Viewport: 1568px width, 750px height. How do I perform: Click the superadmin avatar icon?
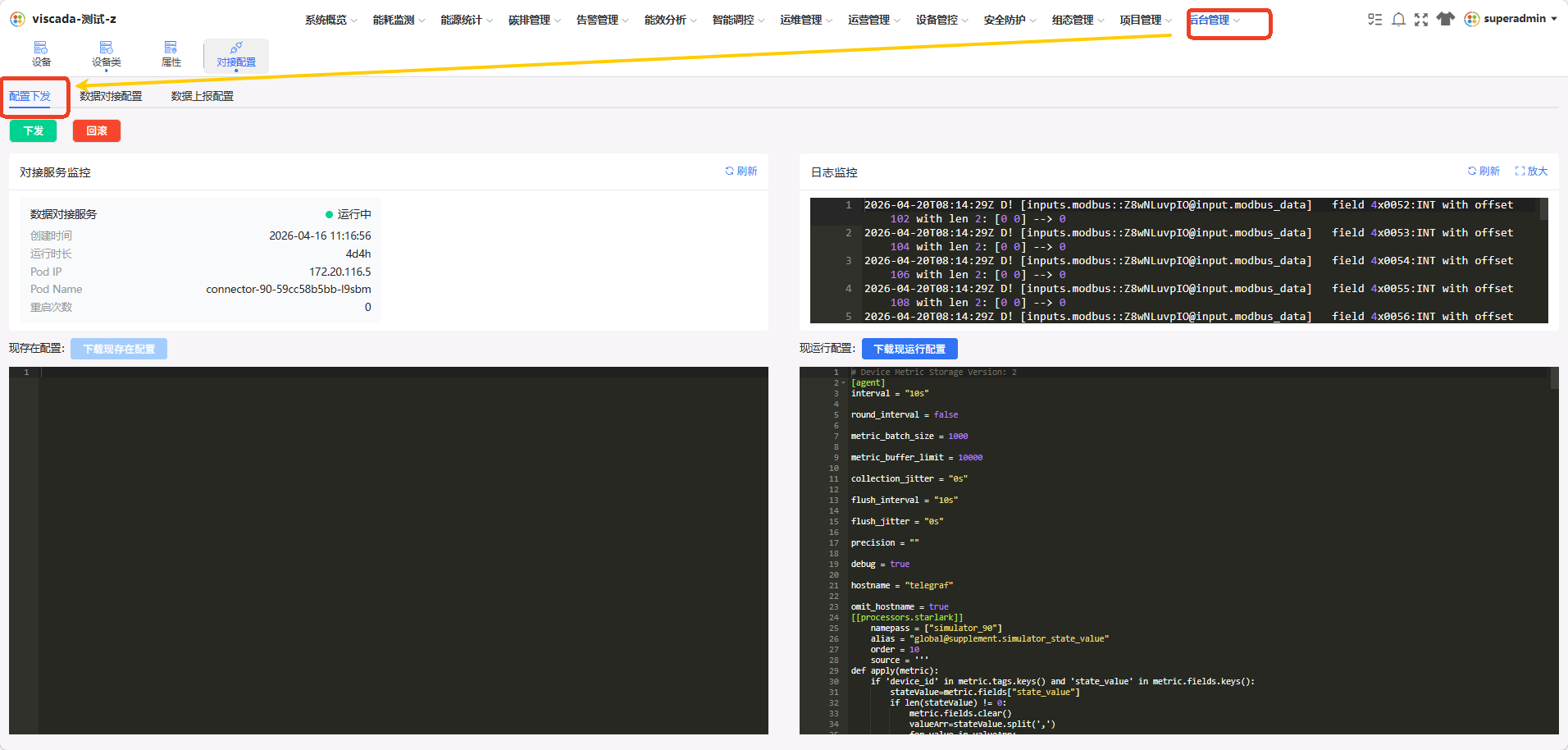click(1472, 19)
